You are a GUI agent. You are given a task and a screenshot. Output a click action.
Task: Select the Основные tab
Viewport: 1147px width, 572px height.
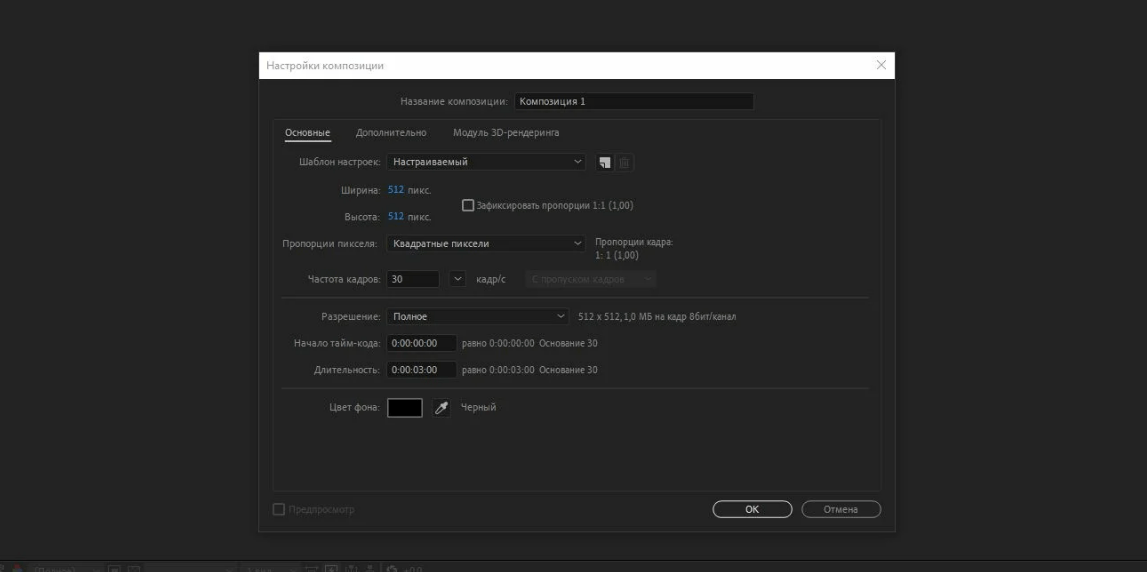point(307,133)
